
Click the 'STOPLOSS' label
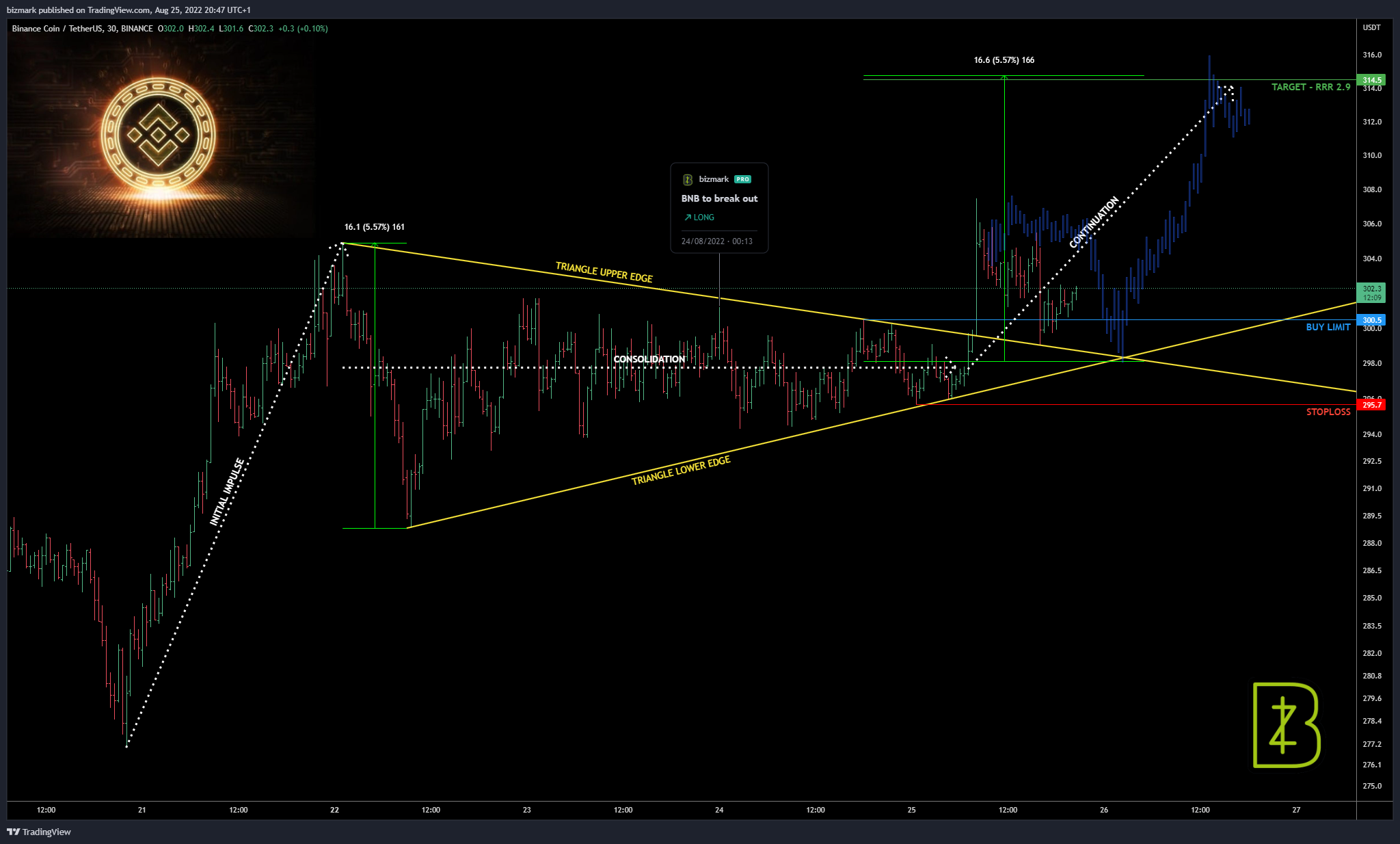point(1328,412)
